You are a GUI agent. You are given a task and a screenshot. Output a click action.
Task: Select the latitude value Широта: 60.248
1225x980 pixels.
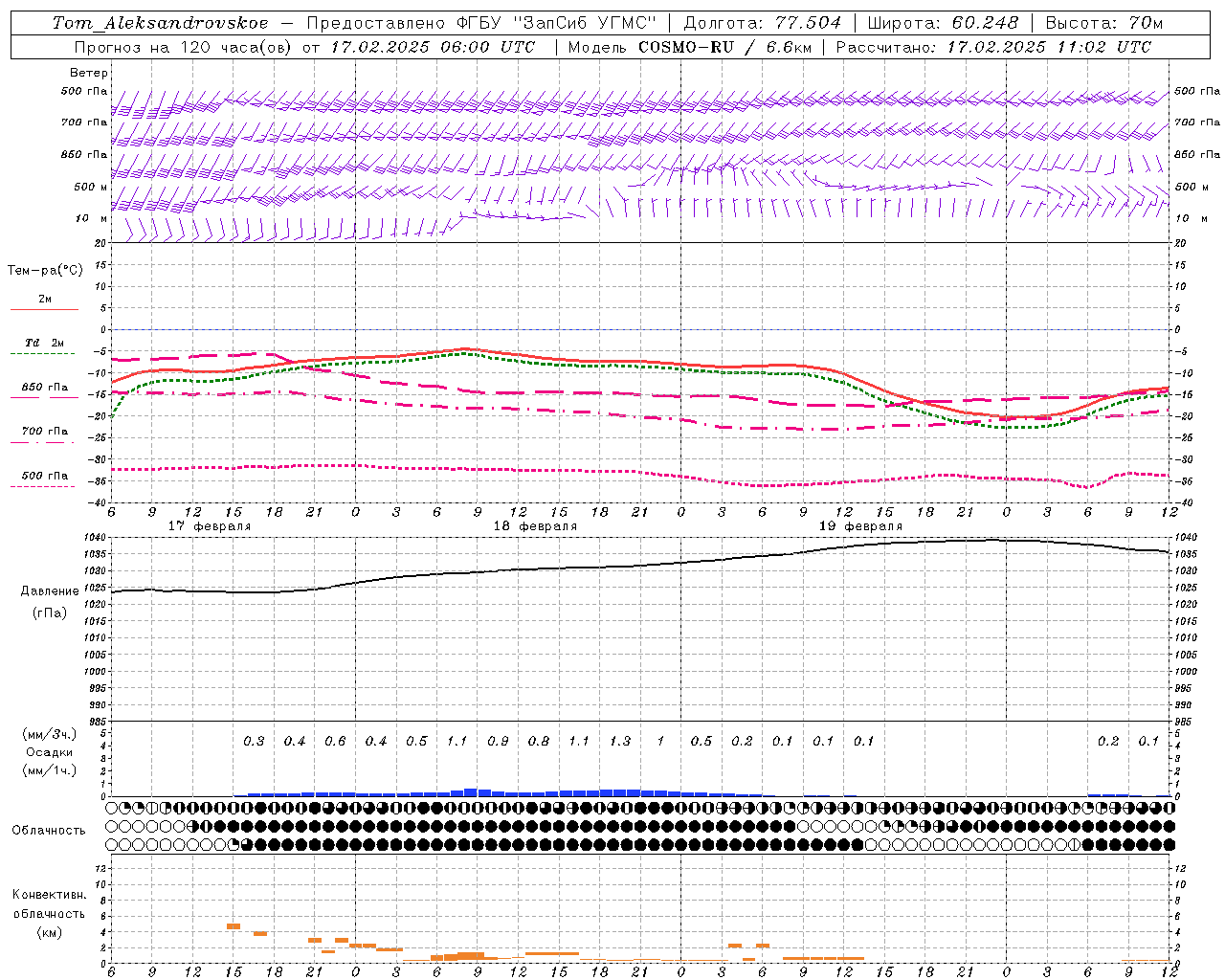click(x=943, y=23)
